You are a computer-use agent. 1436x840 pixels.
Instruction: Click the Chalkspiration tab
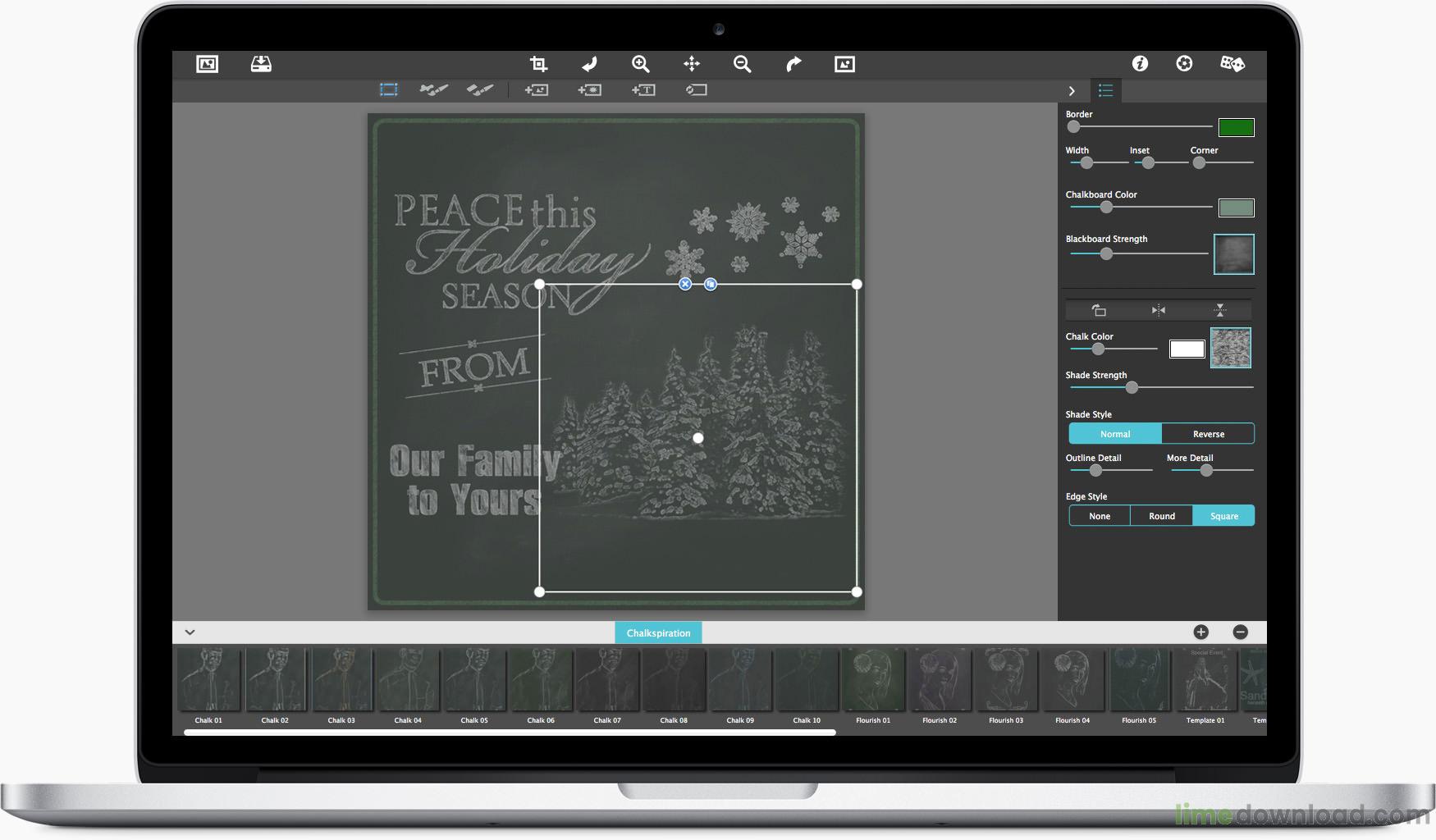(x=658, y=632)
